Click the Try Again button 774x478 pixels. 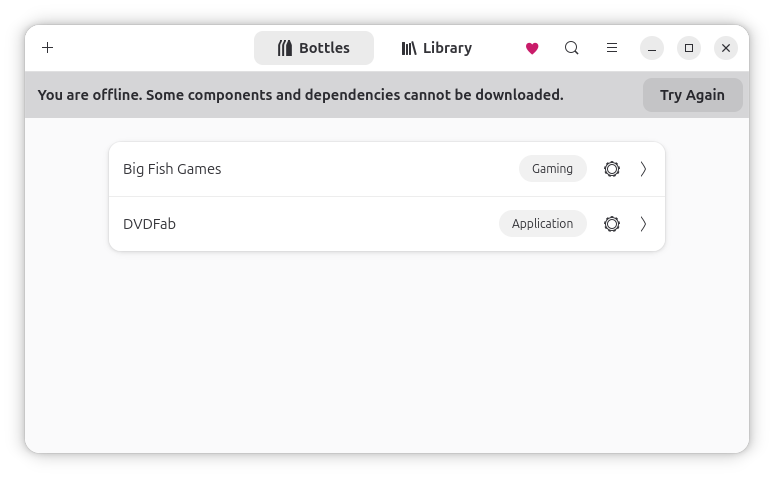pyautogui.click(x=693, y=95)
